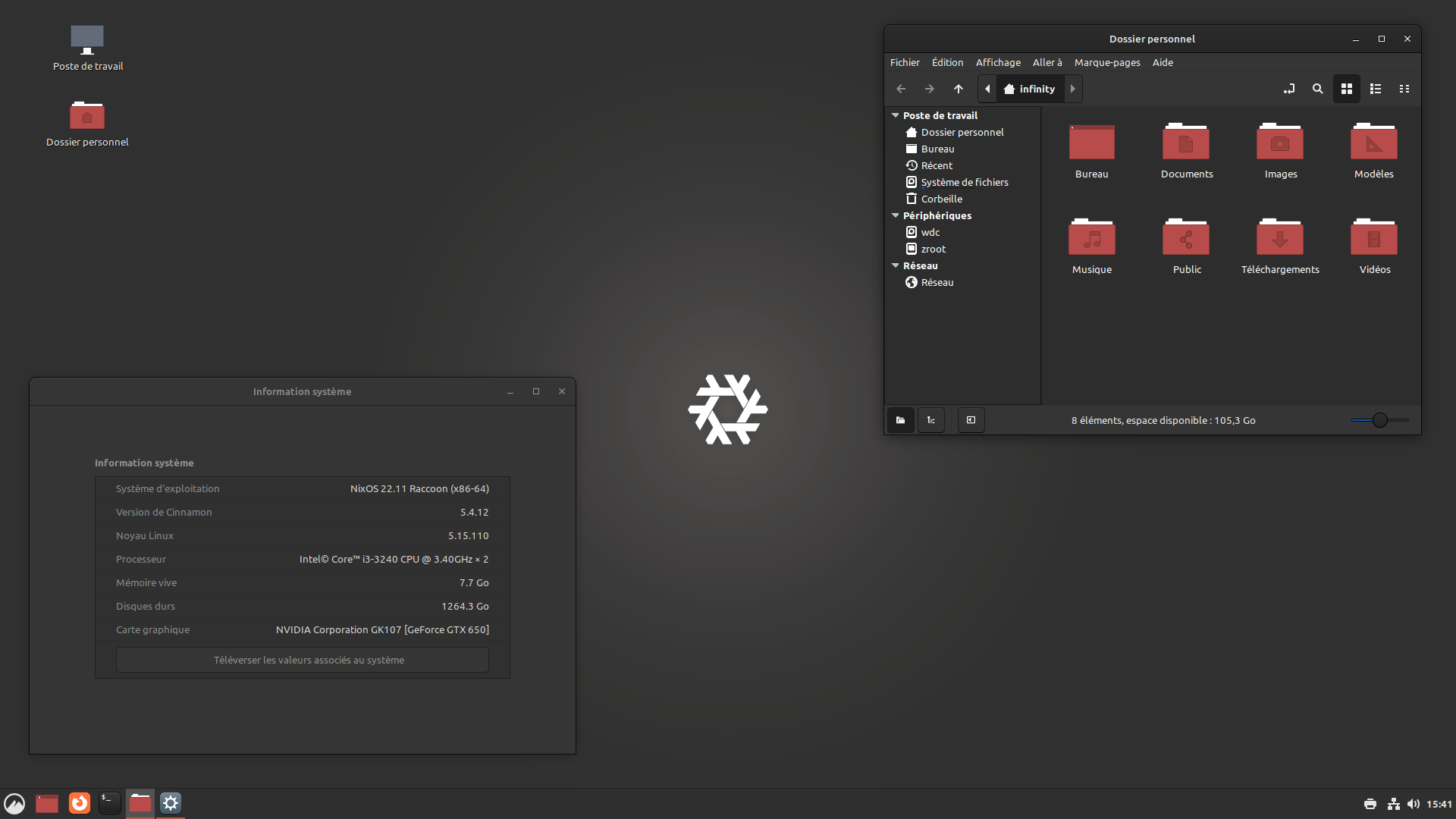Collapse the Poste de travail section
The image size is (1456, 819).
click(895, 115)
